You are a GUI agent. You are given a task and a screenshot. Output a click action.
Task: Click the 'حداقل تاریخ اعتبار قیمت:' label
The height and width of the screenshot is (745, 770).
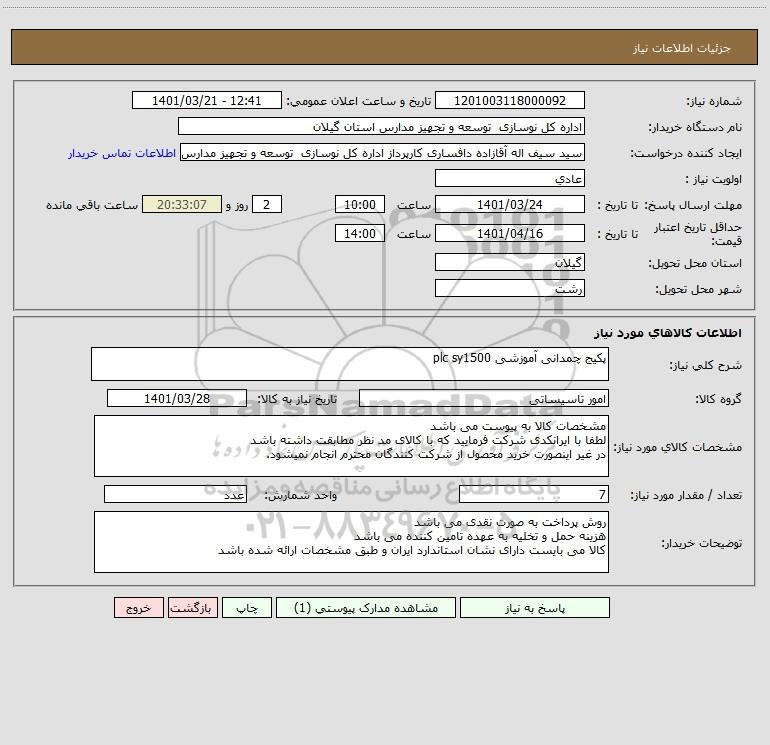(698, 234)
